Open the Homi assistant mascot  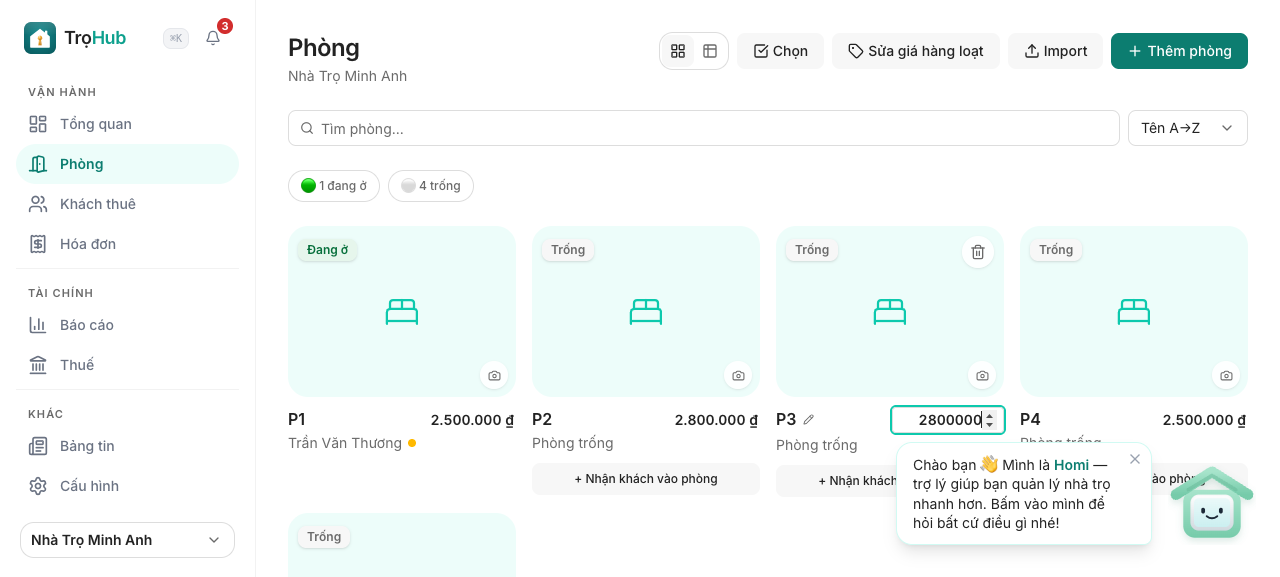(x=1212, y=502)
